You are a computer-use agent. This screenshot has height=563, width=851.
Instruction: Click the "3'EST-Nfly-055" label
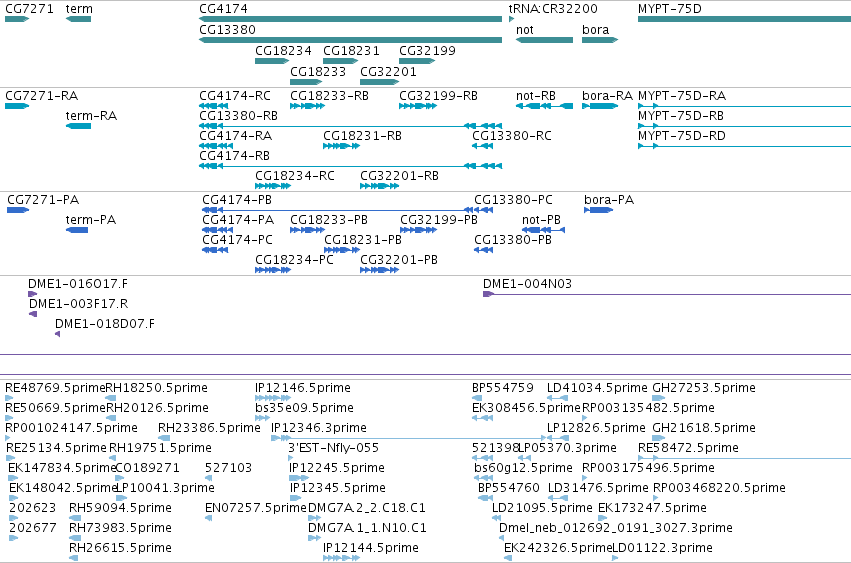(x=334, y=448)
